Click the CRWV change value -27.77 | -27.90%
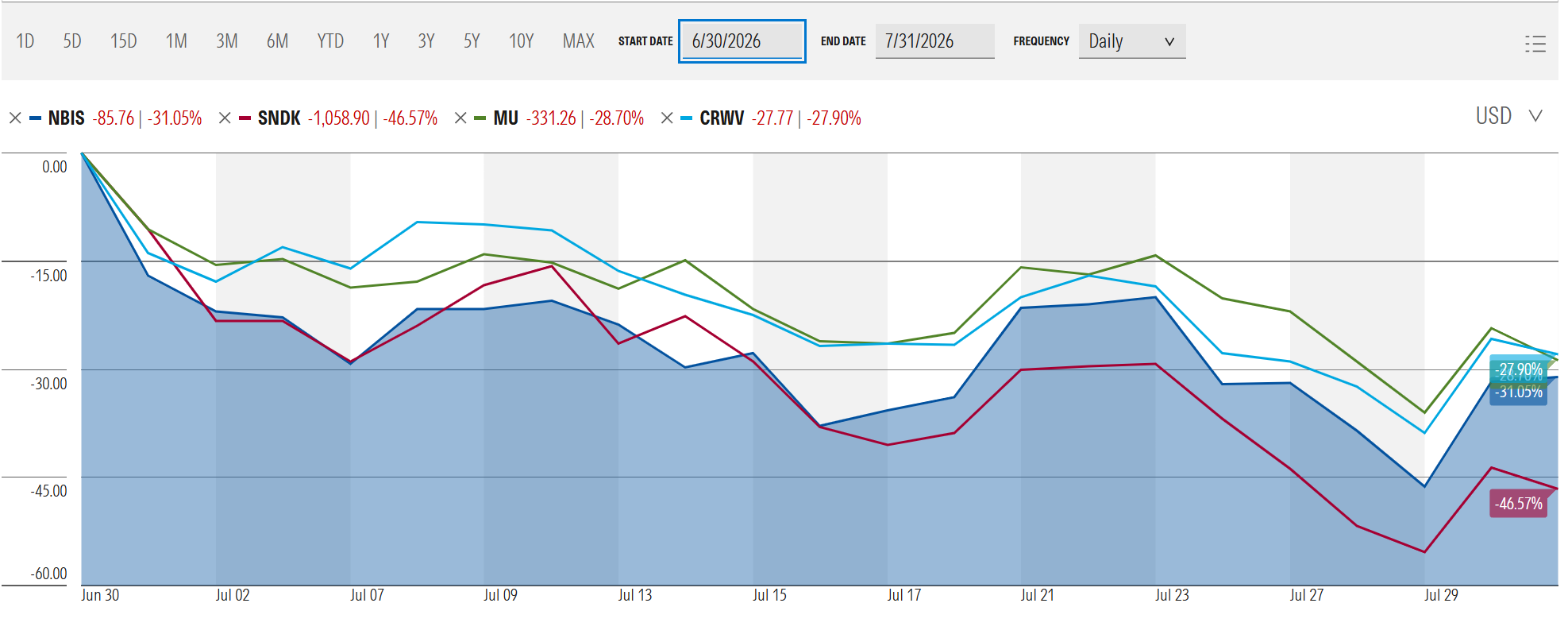The image size is (1568, 634). tap(806, 118)
